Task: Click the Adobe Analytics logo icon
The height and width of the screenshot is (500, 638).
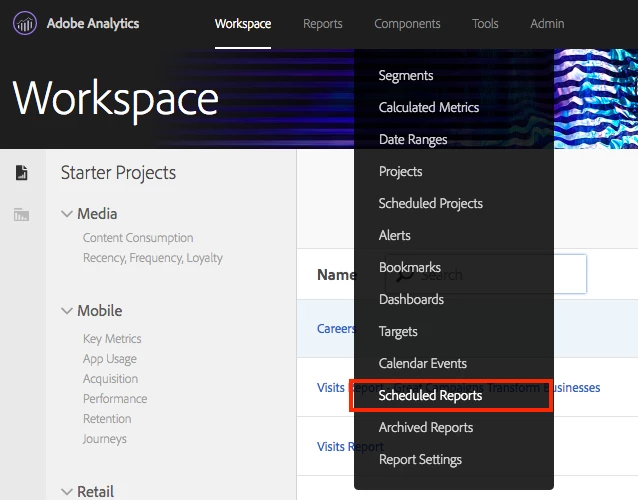Action: pyautogui.click(x=25, y=23)
